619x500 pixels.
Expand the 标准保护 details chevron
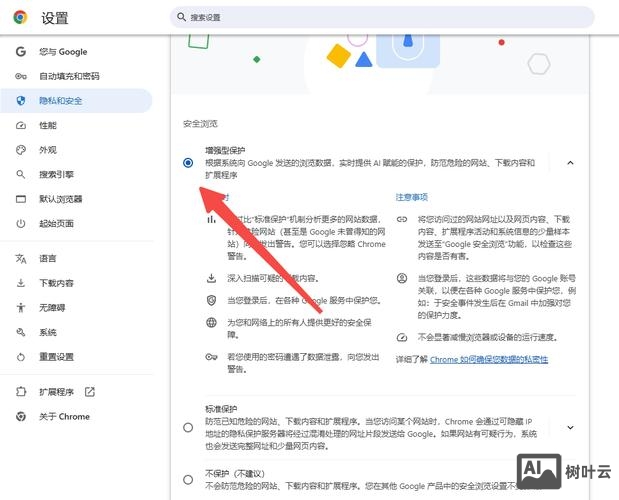[x=570, y=427]
